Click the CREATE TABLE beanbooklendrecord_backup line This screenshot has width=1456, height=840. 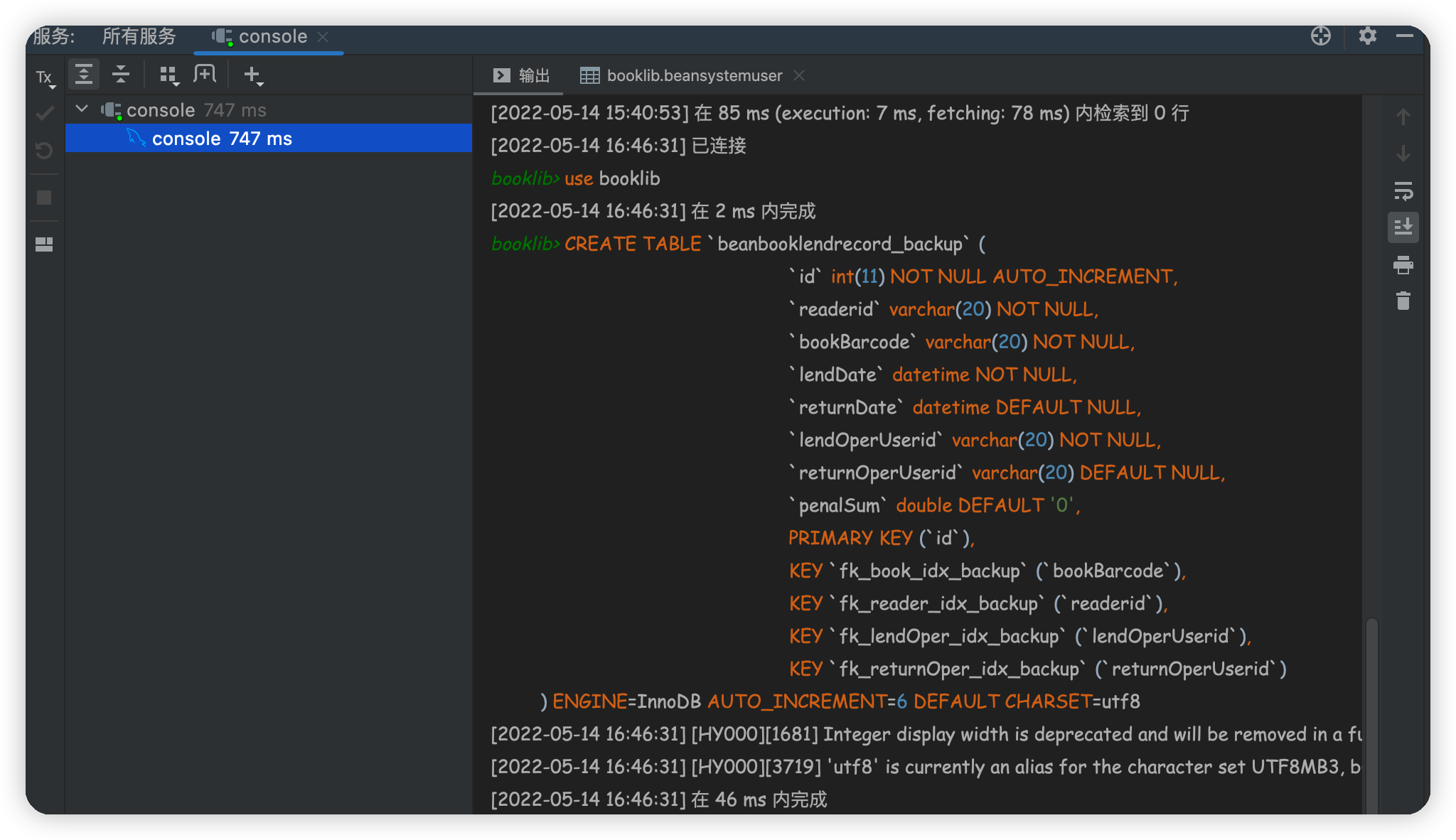[x=739, y=244]
